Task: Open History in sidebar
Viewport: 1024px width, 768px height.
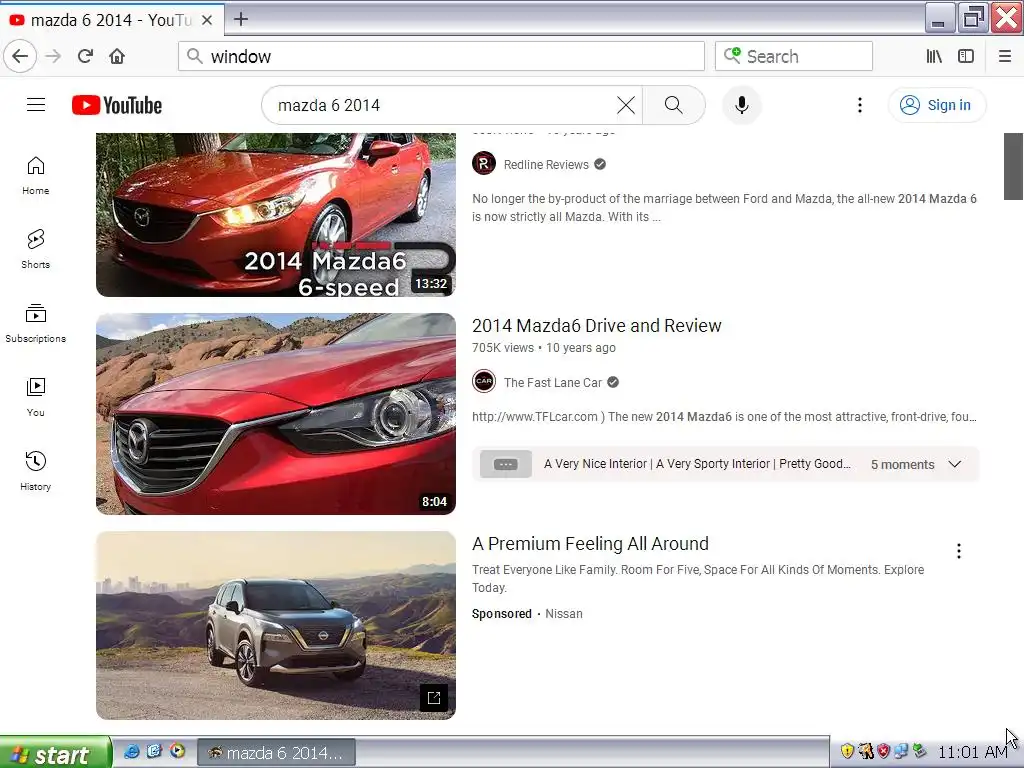Action: (x=36, y=471)
